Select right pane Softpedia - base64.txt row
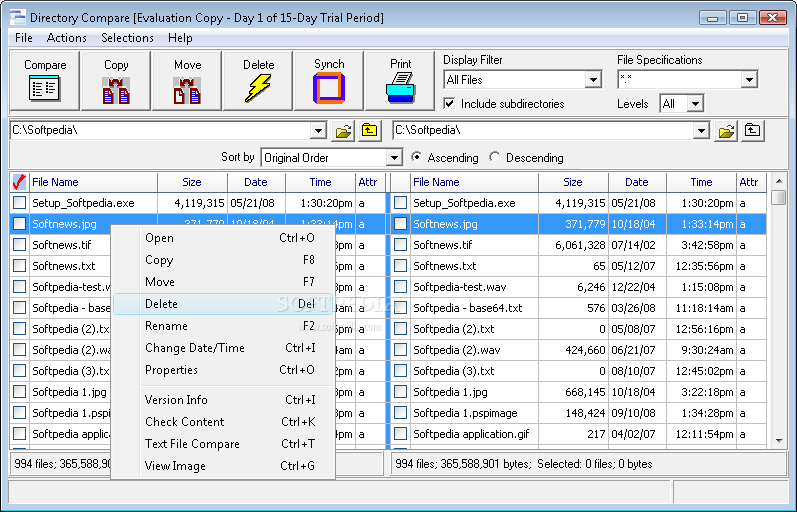This screenshot has width=797, height=512. (x=579, y=308)
